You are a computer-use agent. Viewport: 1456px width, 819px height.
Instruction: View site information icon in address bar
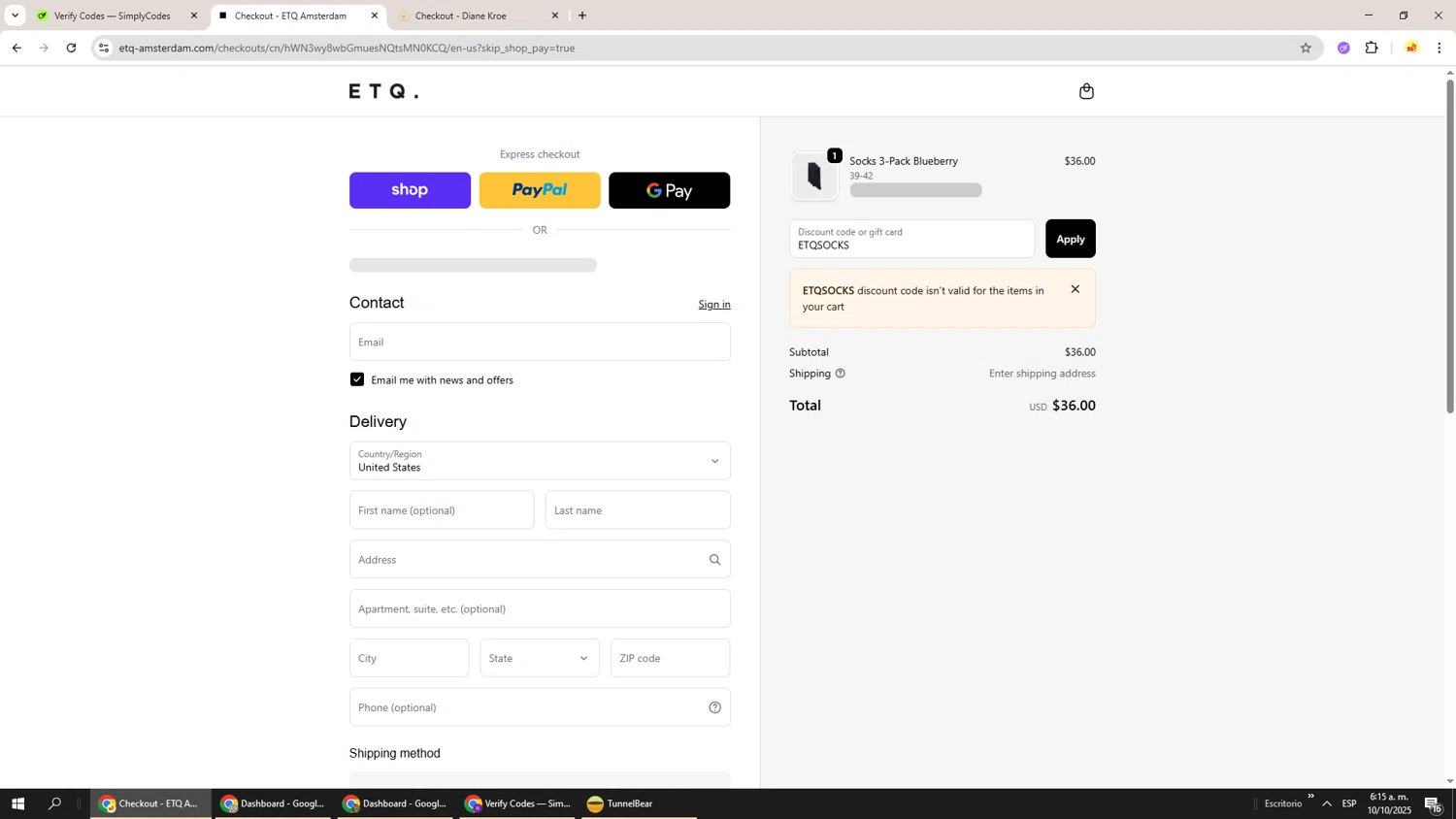[104, 48]
